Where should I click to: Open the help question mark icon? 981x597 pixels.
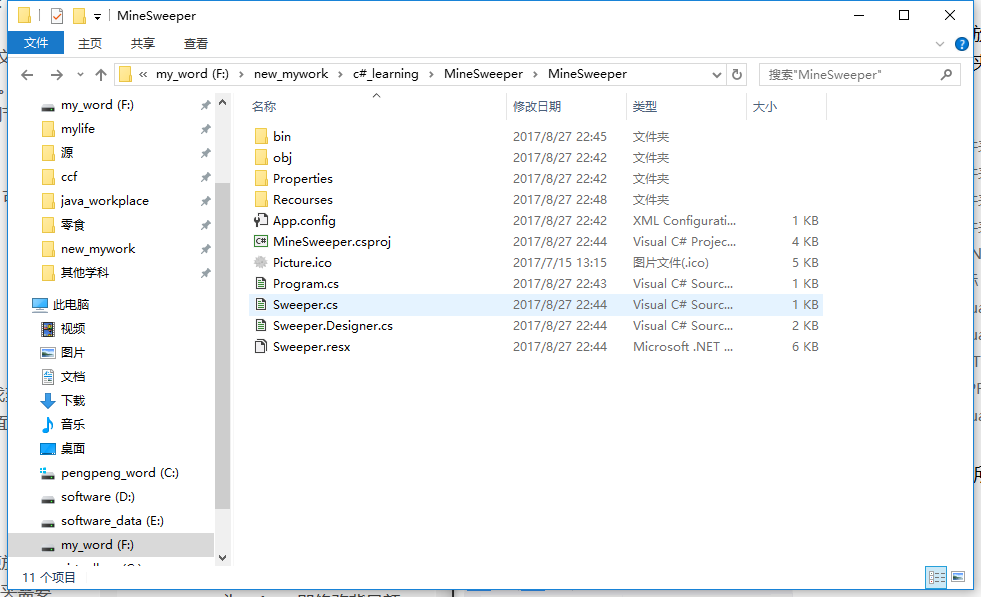962,44
